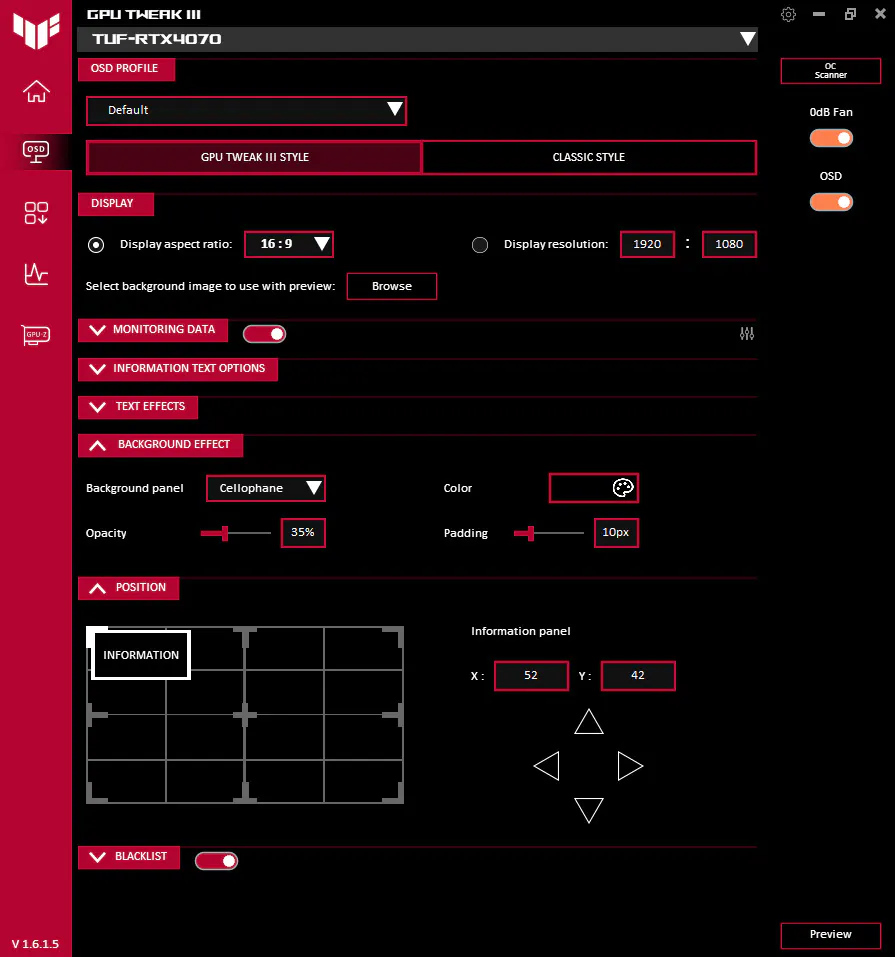Expand the Information Text Options section

pos(178,369)
